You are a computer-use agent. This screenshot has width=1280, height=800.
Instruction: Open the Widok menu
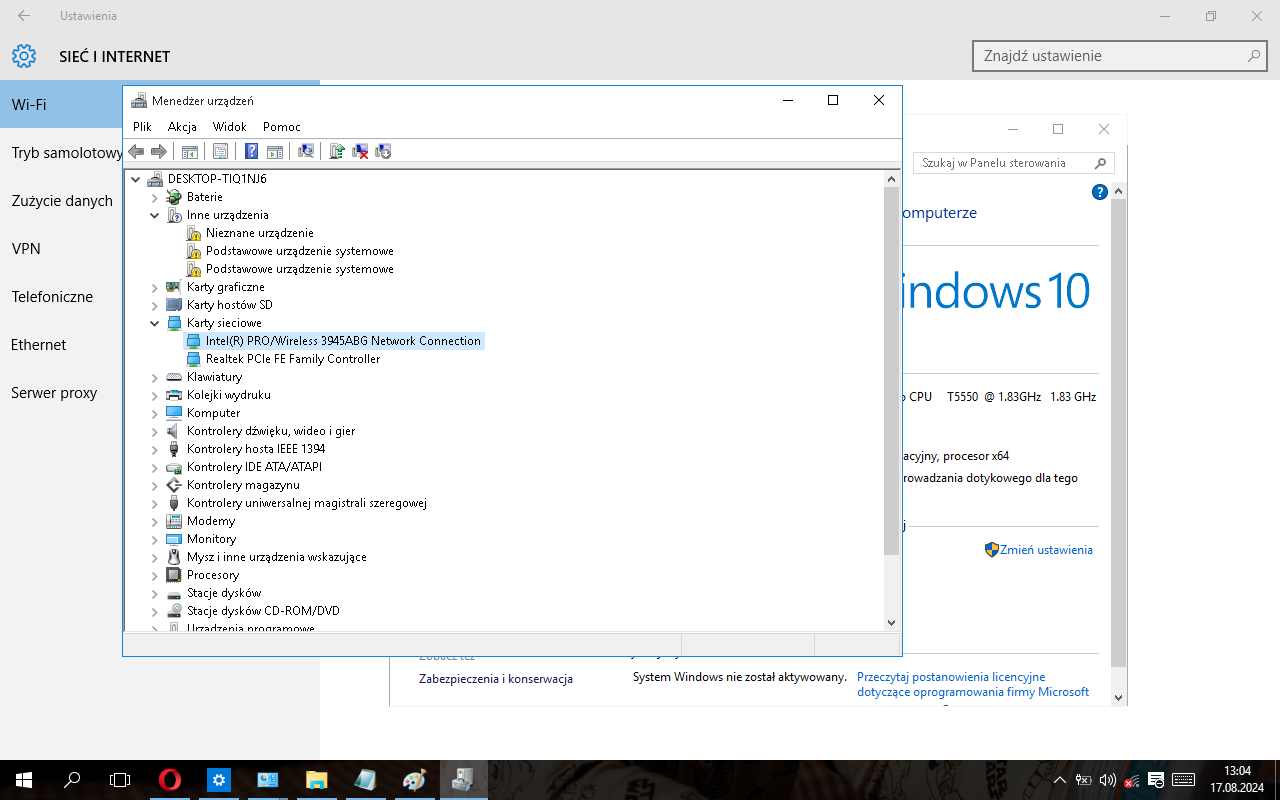tap(229, 127)
